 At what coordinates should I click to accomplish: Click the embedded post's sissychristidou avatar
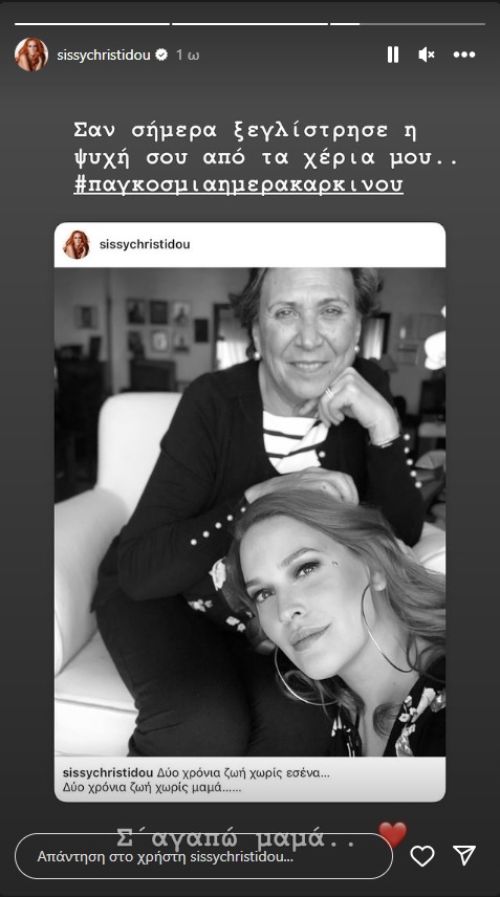click(x=77, y=245)
